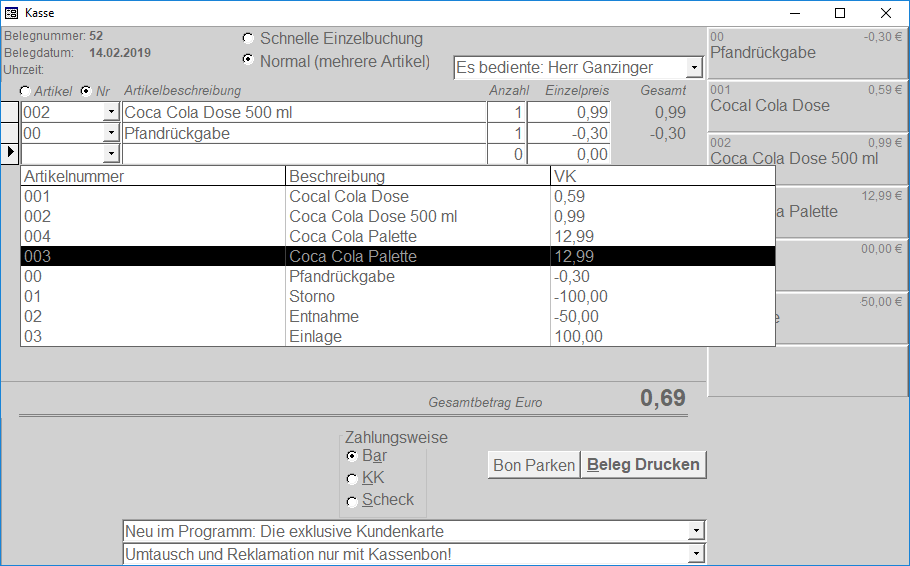Screen dimensions: 910x566
Task: Minimize the Kasse window
Action: [795, 13]
